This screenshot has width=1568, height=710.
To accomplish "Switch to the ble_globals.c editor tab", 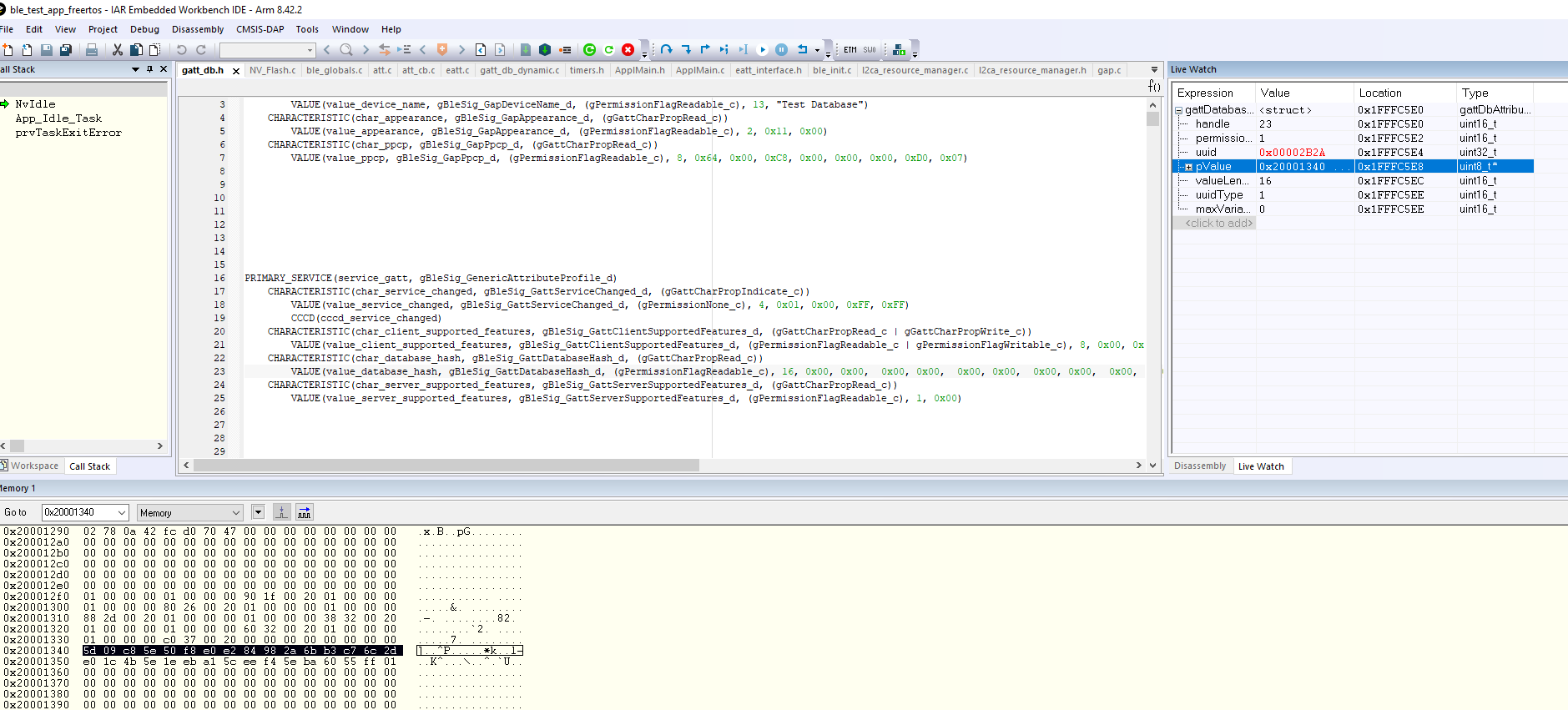I will coord(334,70).
